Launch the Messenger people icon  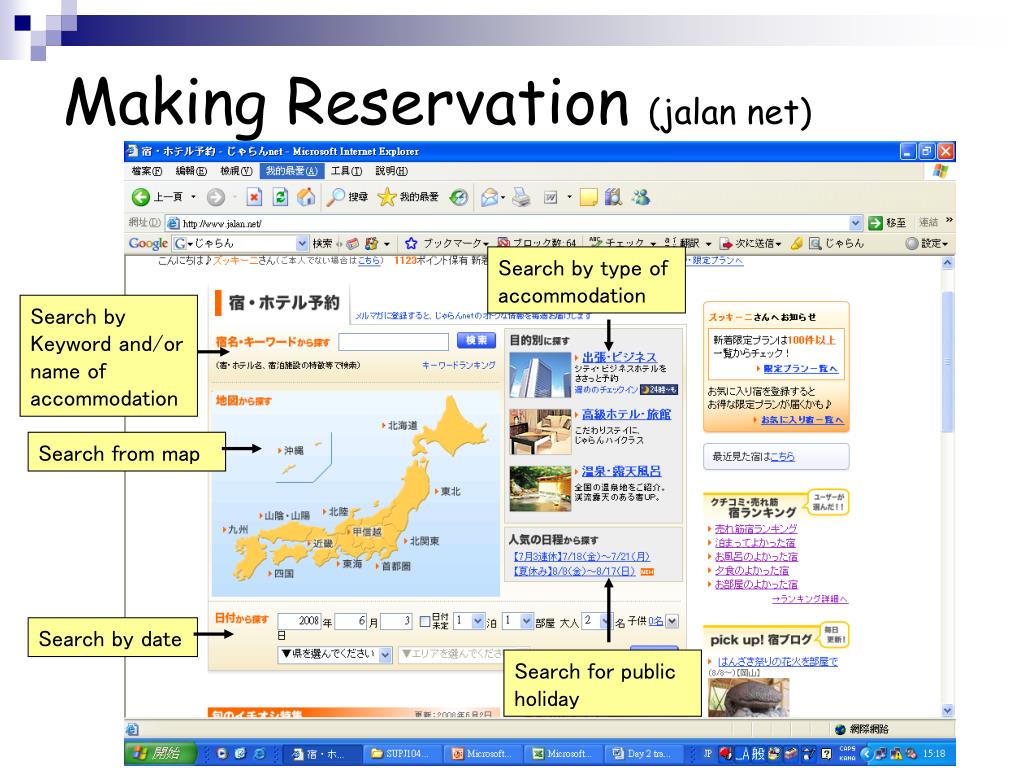(641, 197)
